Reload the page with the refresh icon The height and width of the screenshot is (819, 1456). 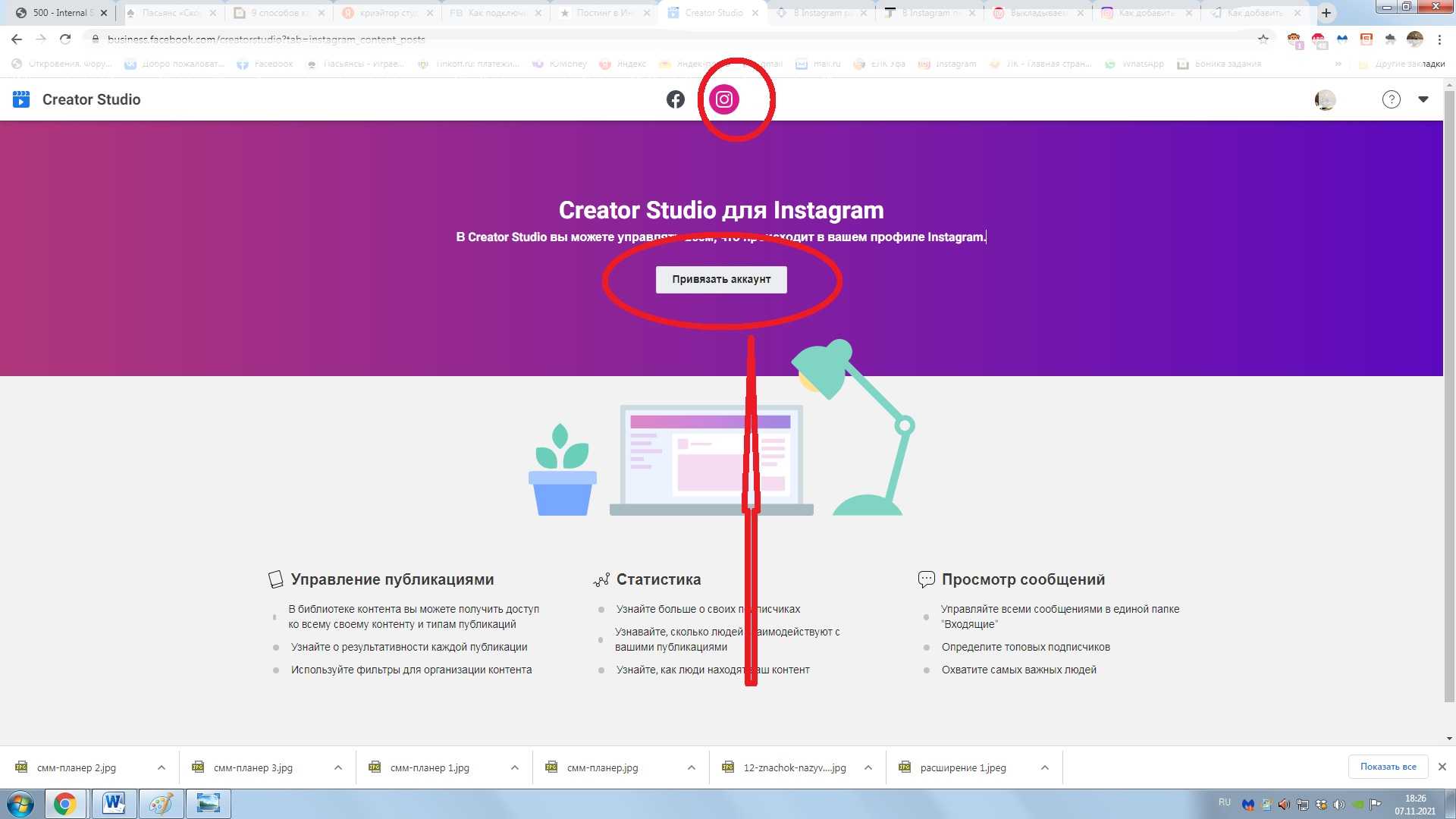(x=65, y=39)
